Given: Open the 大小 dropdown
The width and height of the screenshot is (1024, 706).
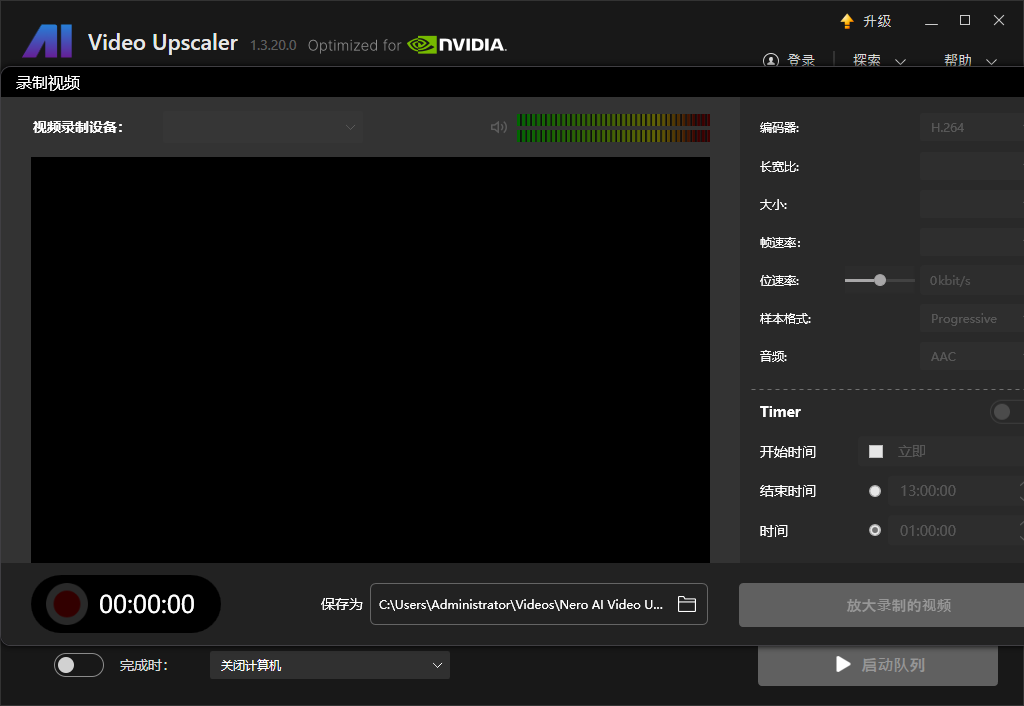Looking at the screenshot, I should click(x=972, y=204).
